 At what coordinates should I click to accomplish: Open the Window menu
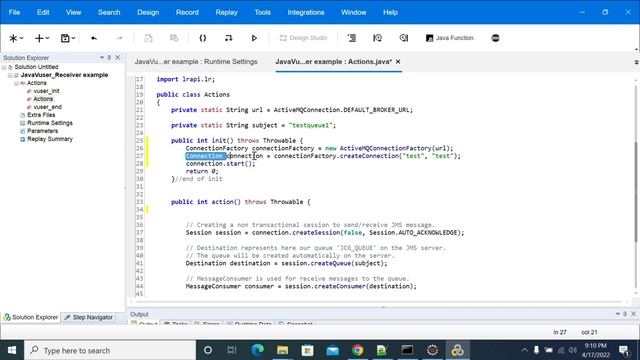pyautogui.click(x=353, y=12)
